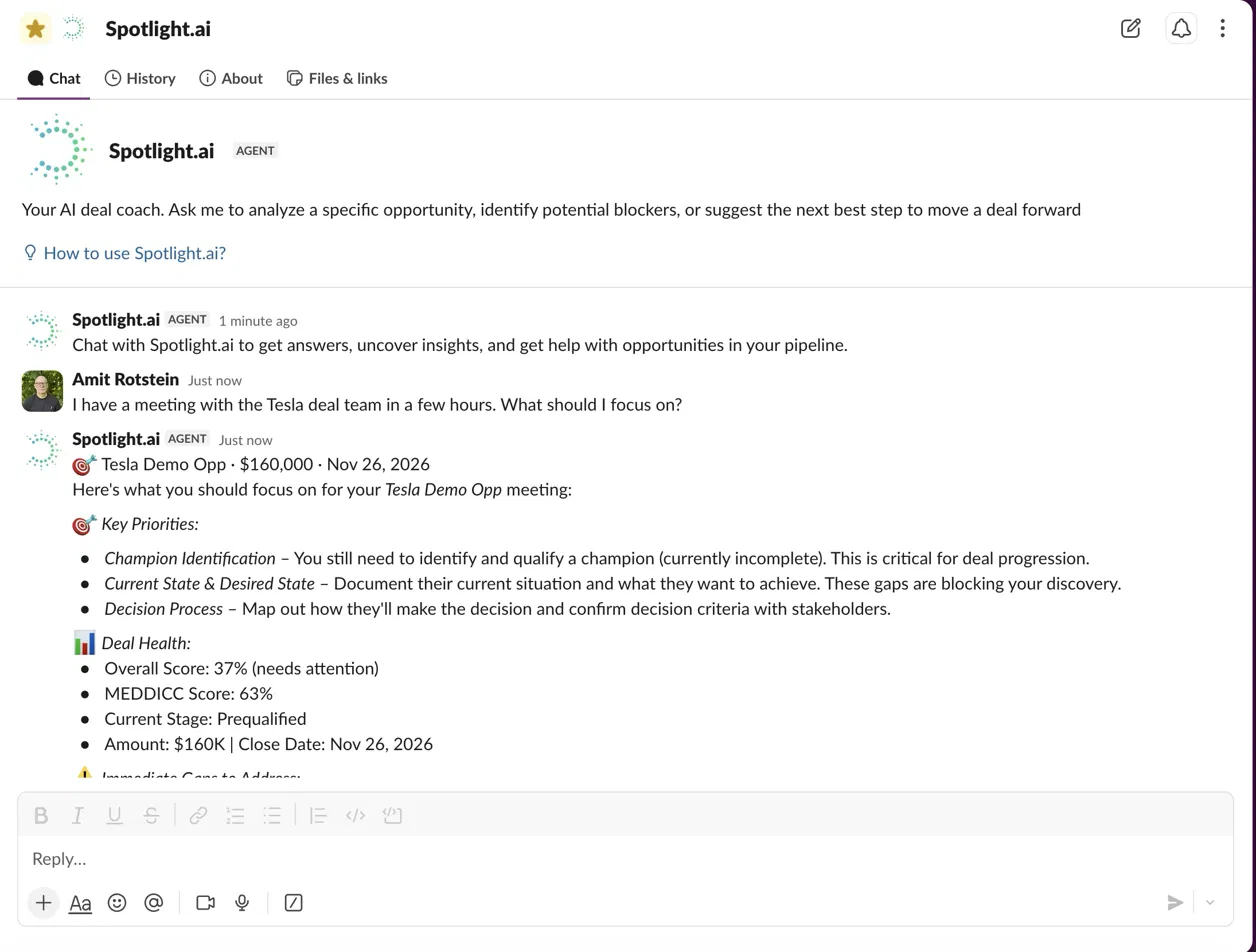The height and width of the screenshot is (952, 1256).
Task: Insert a code block icon
Action: (392, 816)
